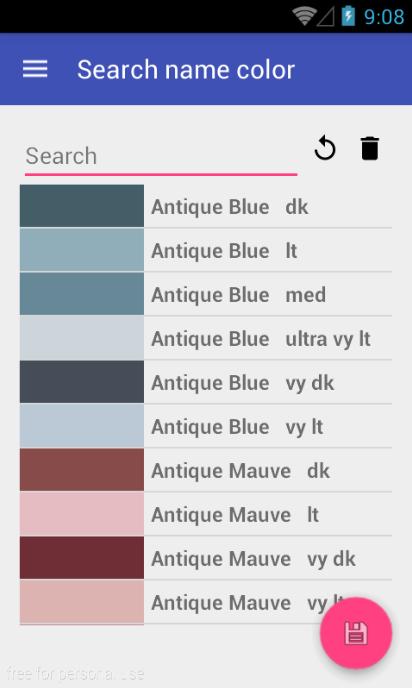Select Antique Mauve dk list item
Image resolution: width=412 pixels, height=688 pixels.
click(206, 470)
